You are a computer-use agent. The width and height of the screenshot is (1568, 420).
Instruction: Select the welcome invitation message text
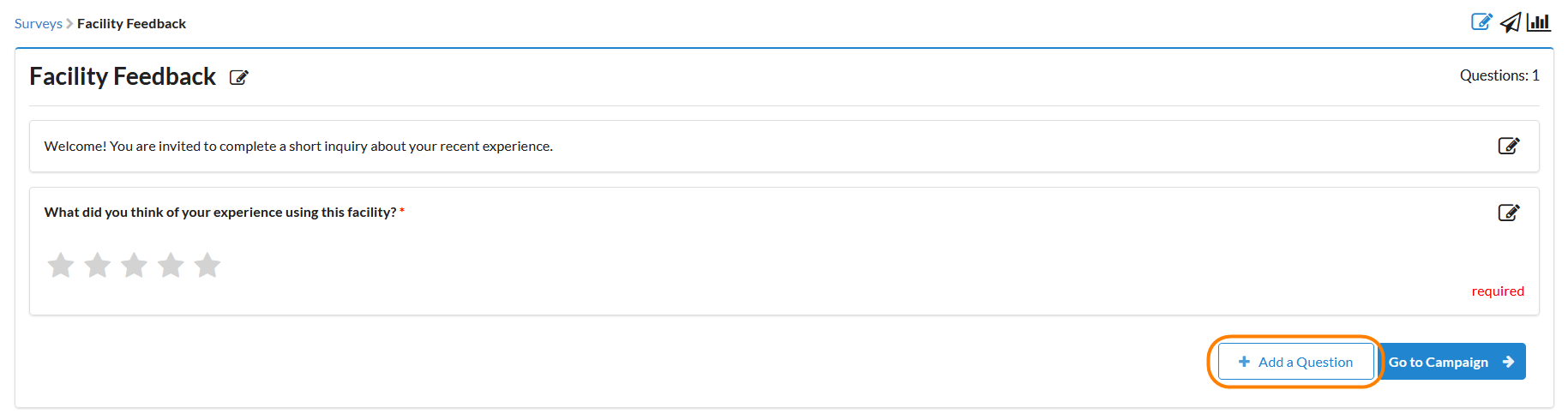pyautogui.click(x=298, y=147)
